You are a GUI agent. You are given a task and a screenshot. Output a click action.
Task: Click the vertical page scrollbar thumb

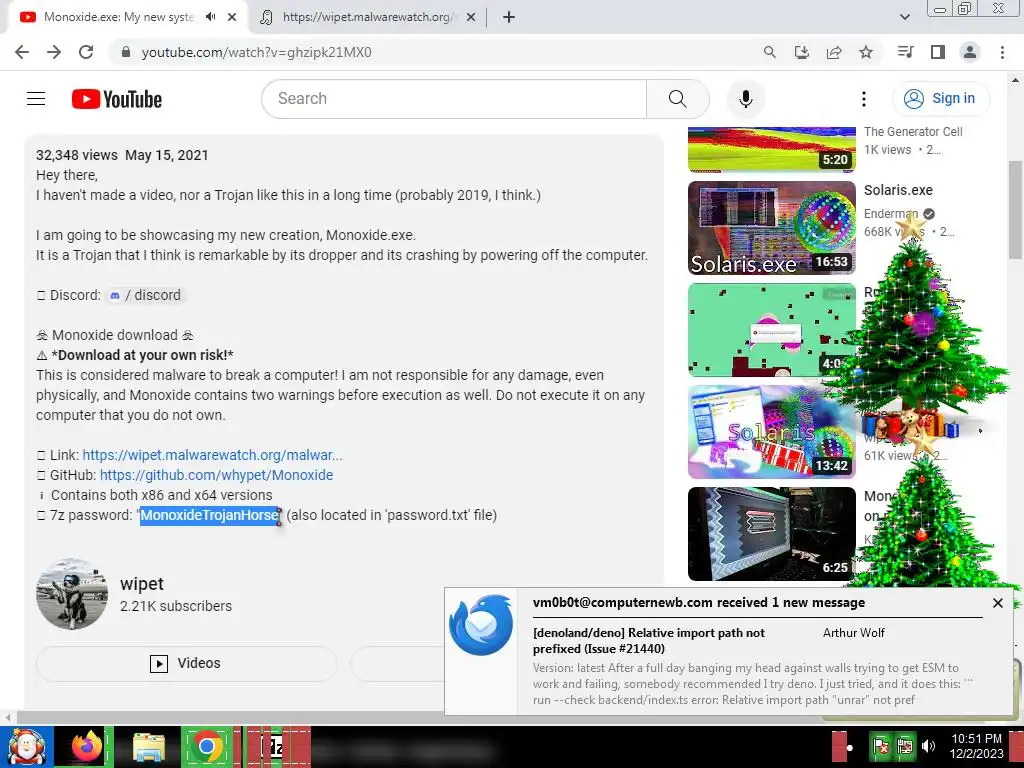coord(1016,209)
